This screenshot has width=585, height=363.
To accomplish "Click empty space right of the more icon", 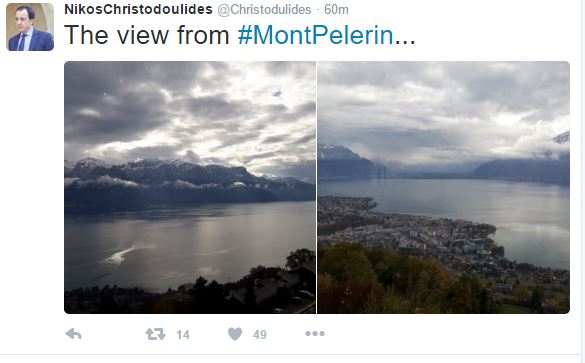I will click(x=448, y=334).
